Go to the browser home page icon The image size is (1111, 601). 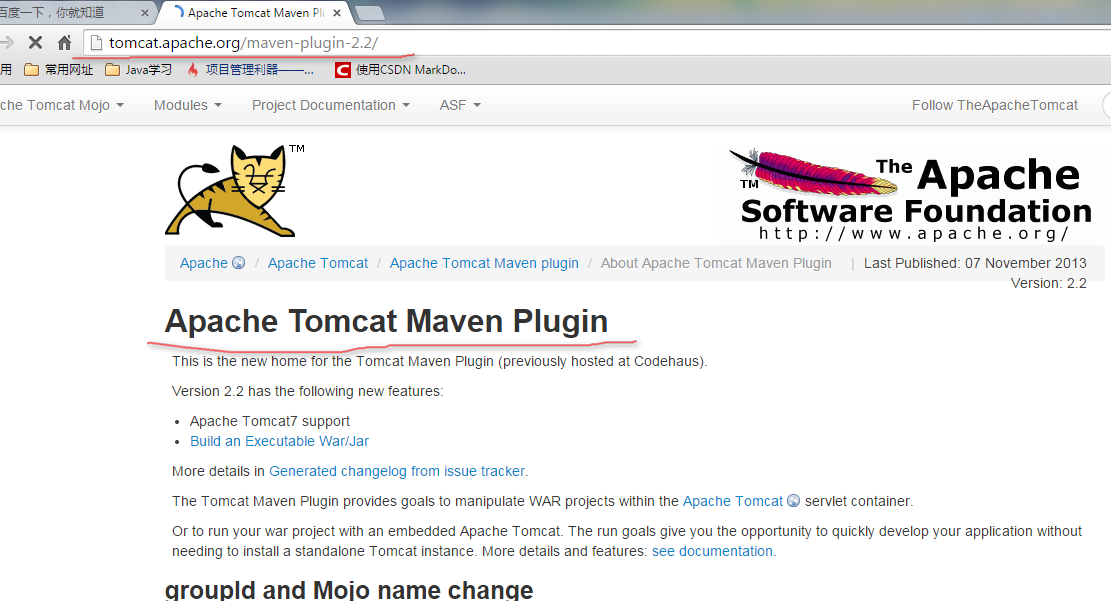tap(64, 43)
